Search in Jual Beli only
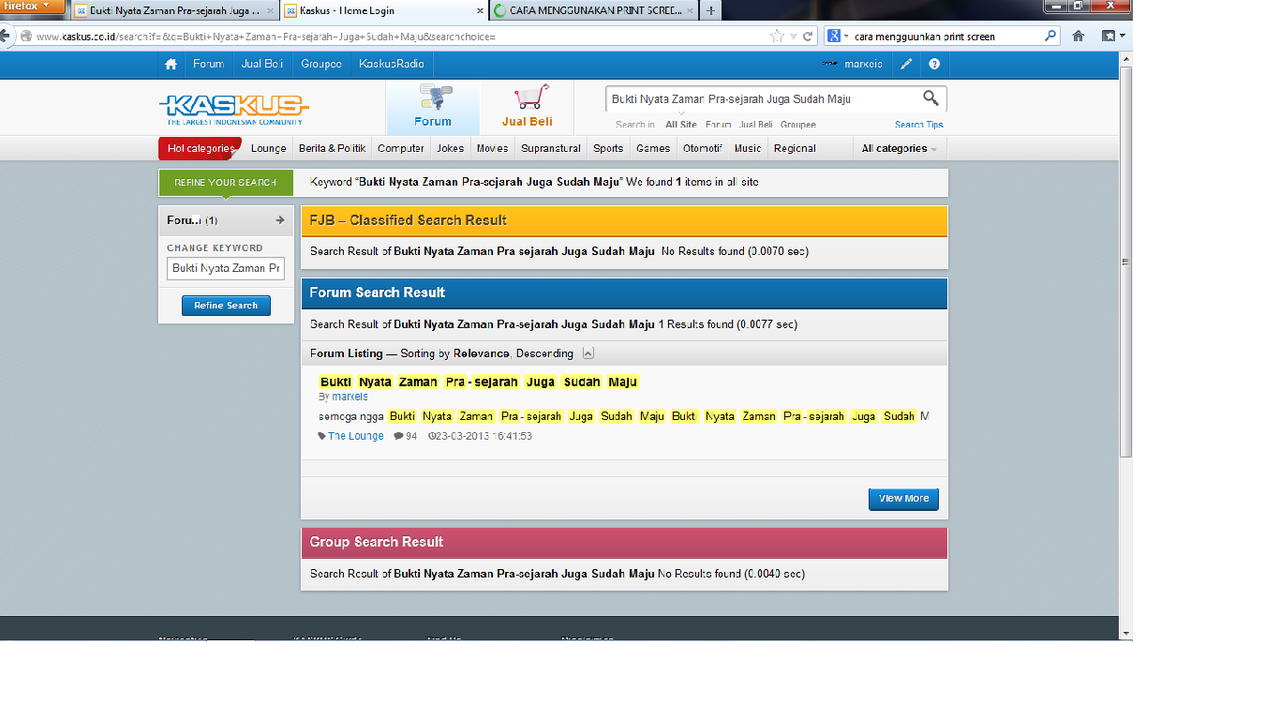This screenshot has width=1280, height=720. [x=756, y=125]
